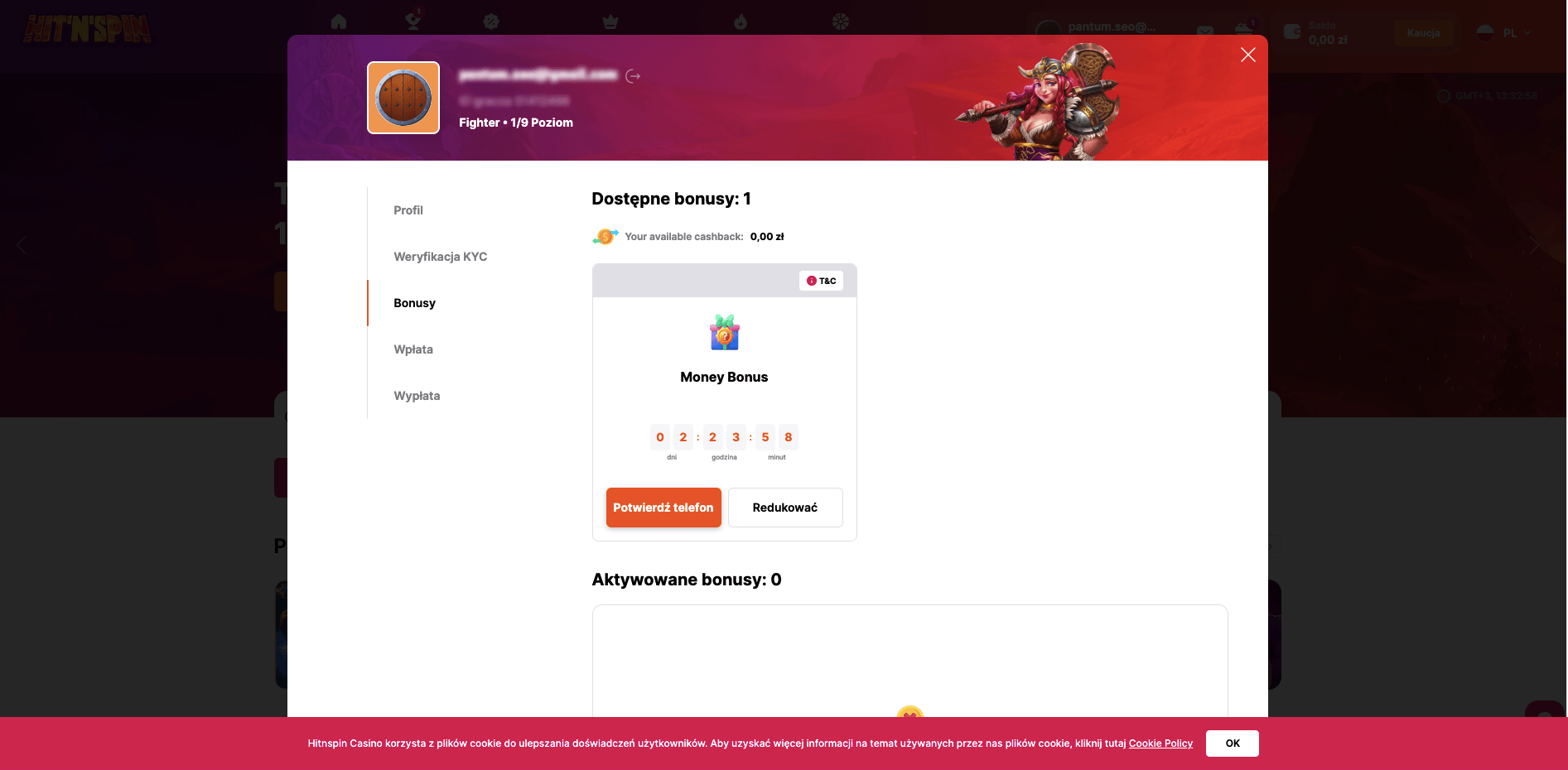Select the Weryfikacja KYC menu item
1568x770 pixels.
[x=441, y=257]
